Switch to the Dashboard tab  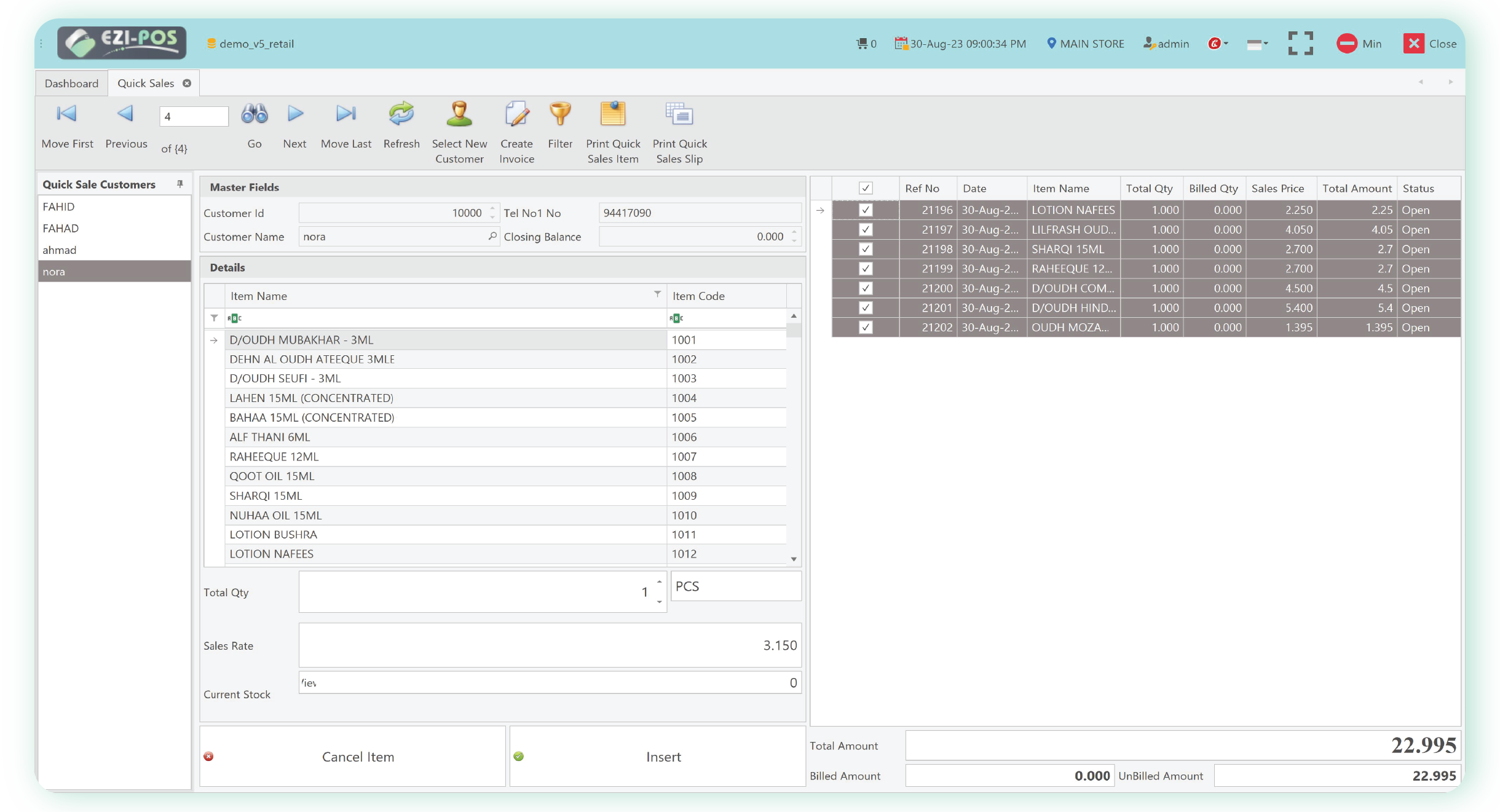click(71, 84)
